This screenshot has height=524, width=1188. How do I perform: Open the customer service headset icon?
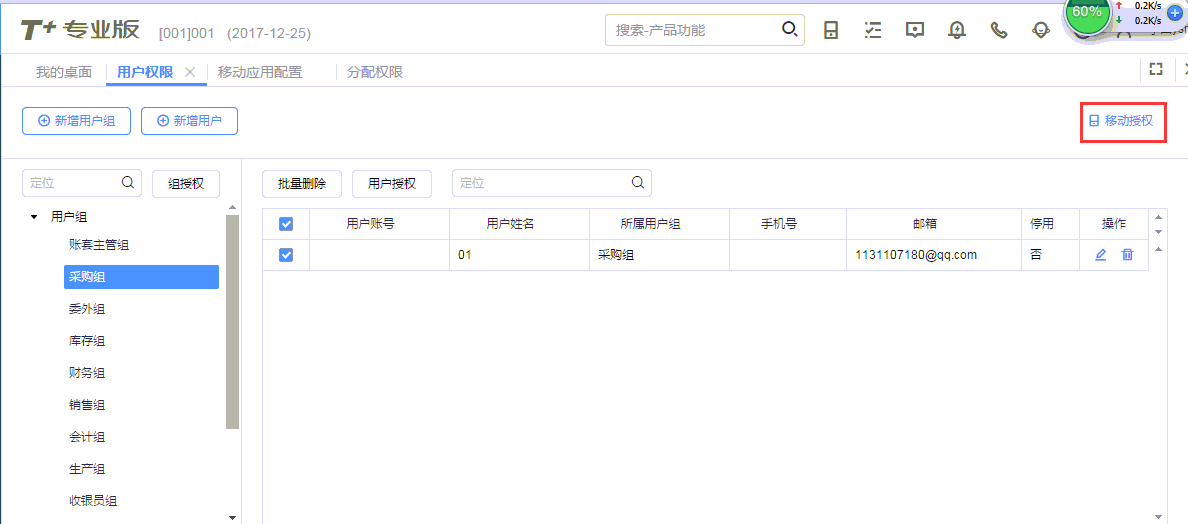pos(1042,30)
